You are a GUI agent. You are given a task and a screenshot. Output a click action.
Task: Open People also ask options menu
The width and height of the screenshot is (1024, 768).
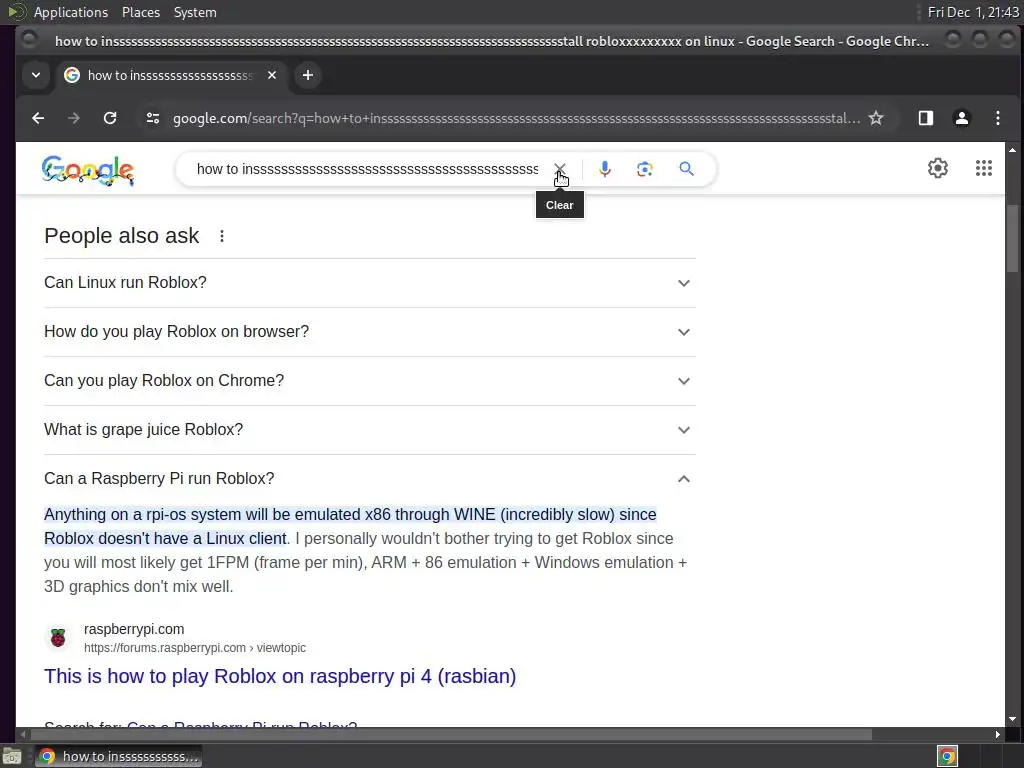(222, 236)
